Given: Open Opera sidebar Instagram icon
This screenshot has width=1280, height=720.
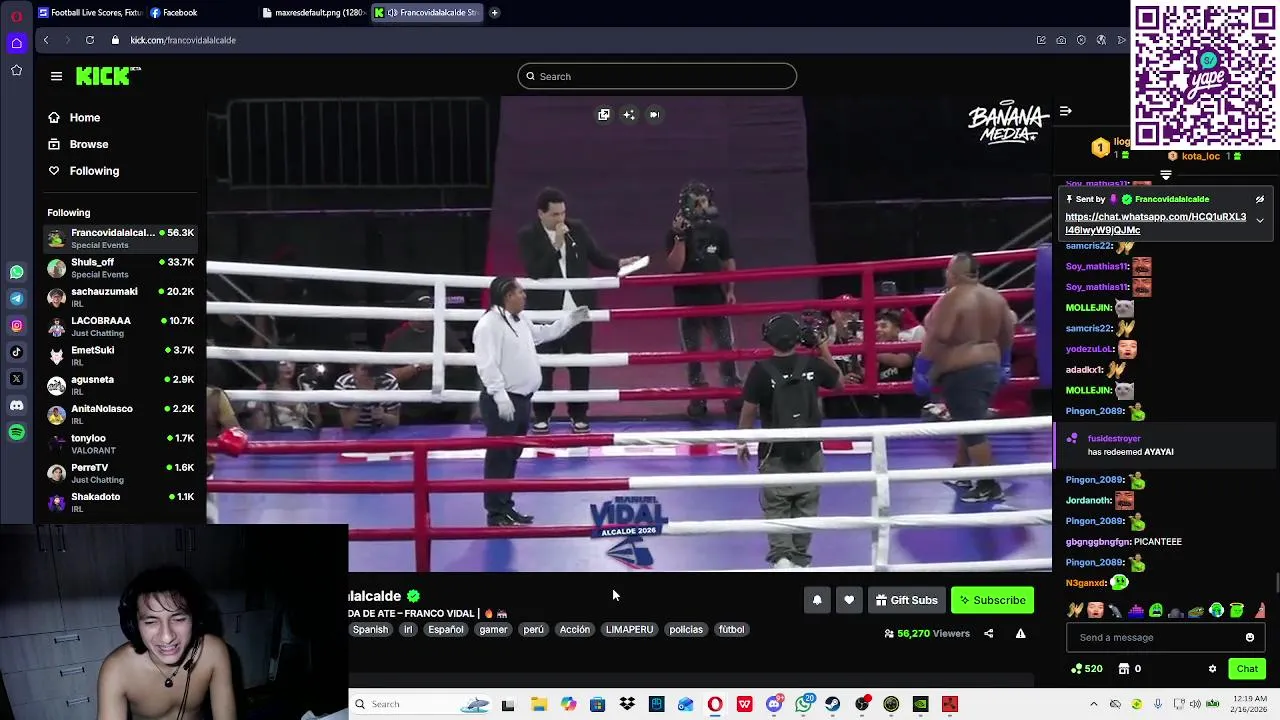Looking at the screenshot, I should [17, 325].
